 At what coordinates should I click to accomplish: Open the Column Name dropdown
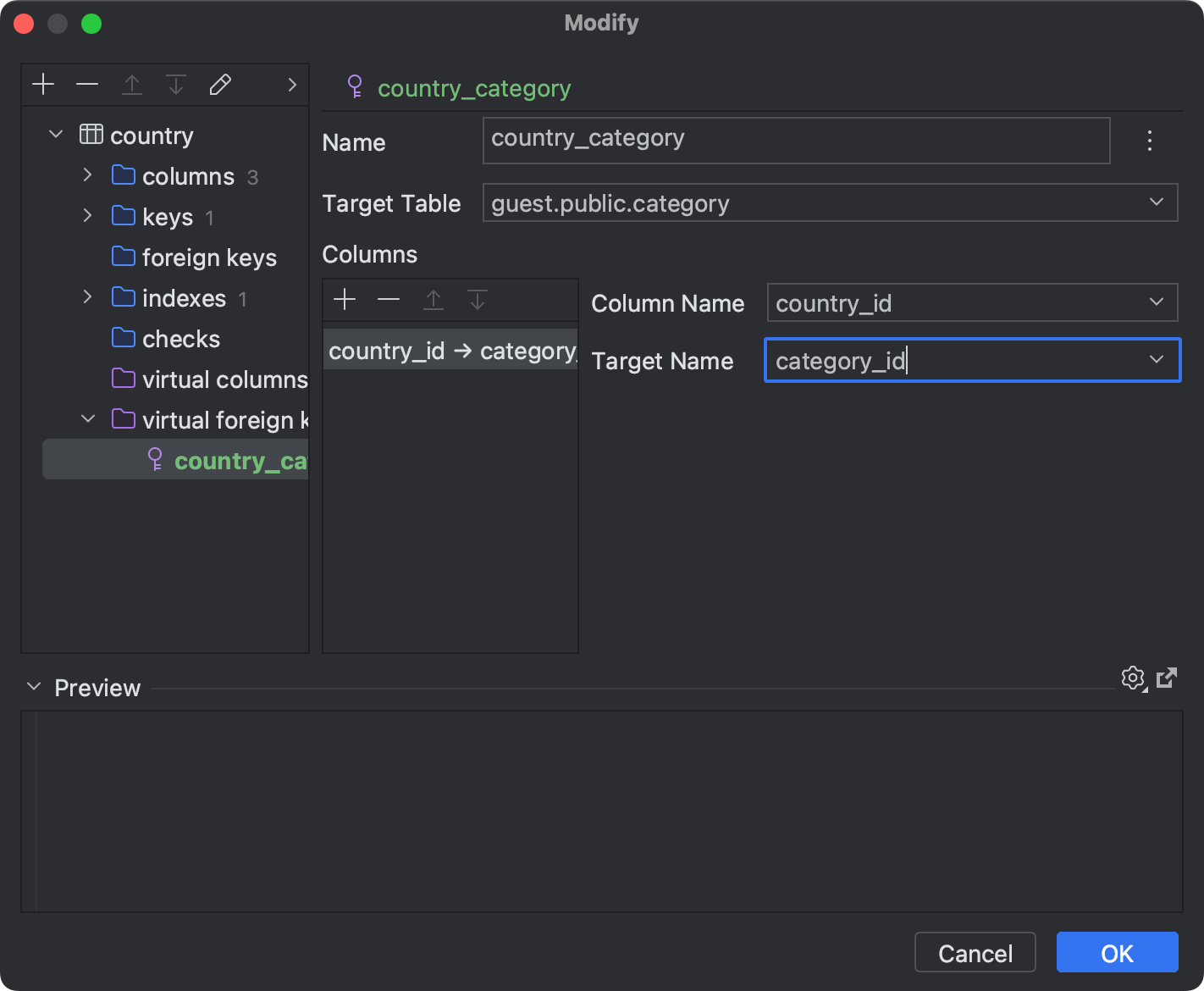pyautogui.click(x=1157, y=302)
